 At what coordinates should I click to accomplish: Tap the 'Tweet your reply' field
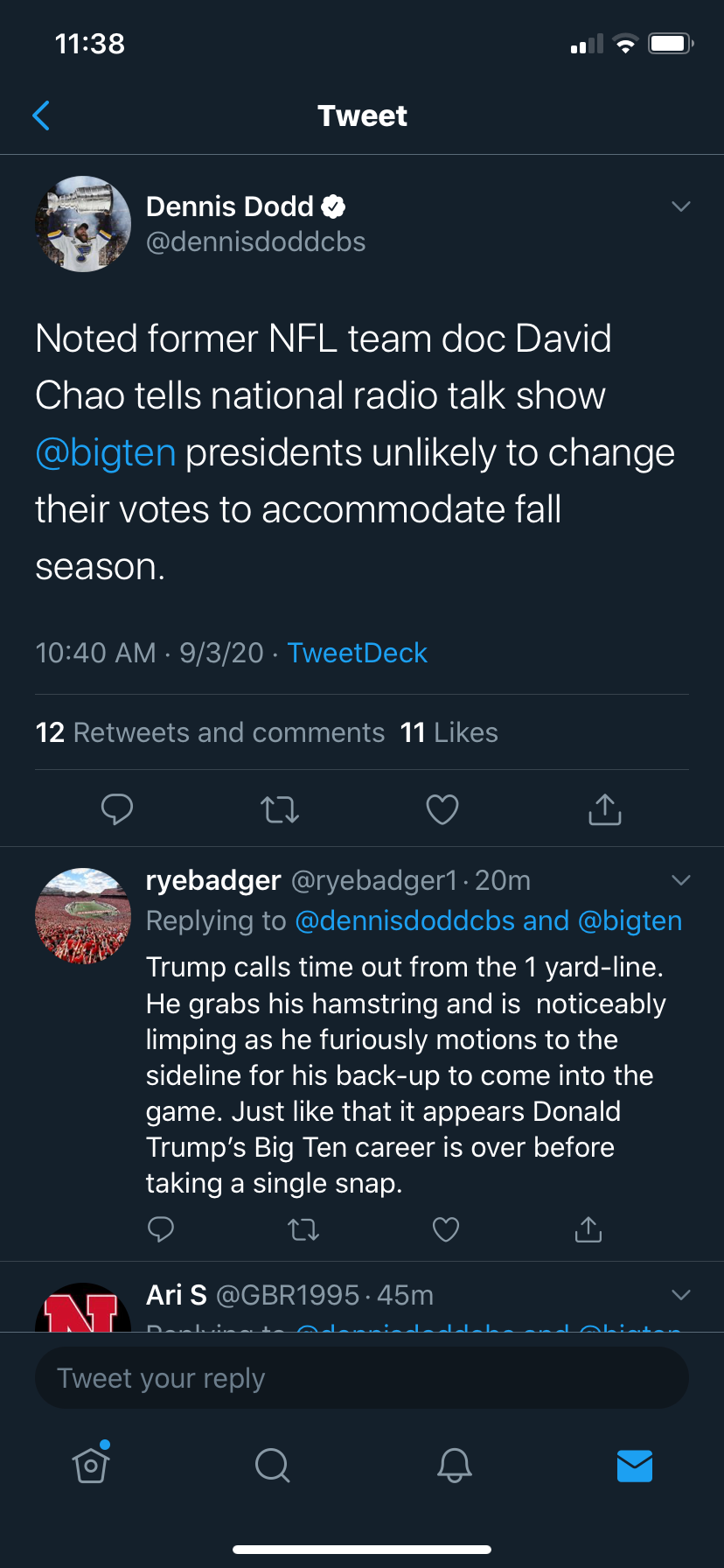pyautogui.click(x=362, y=1378)
